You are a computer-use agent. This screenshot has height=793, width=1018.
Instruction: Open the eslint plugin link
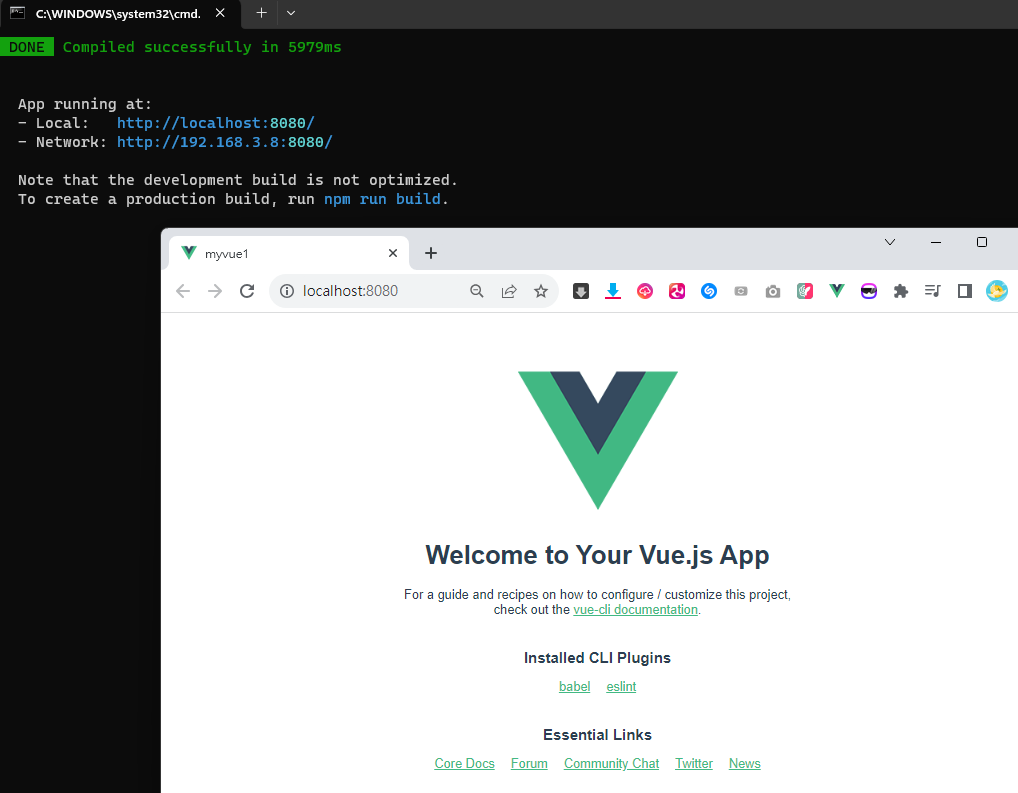click(621, 686)
